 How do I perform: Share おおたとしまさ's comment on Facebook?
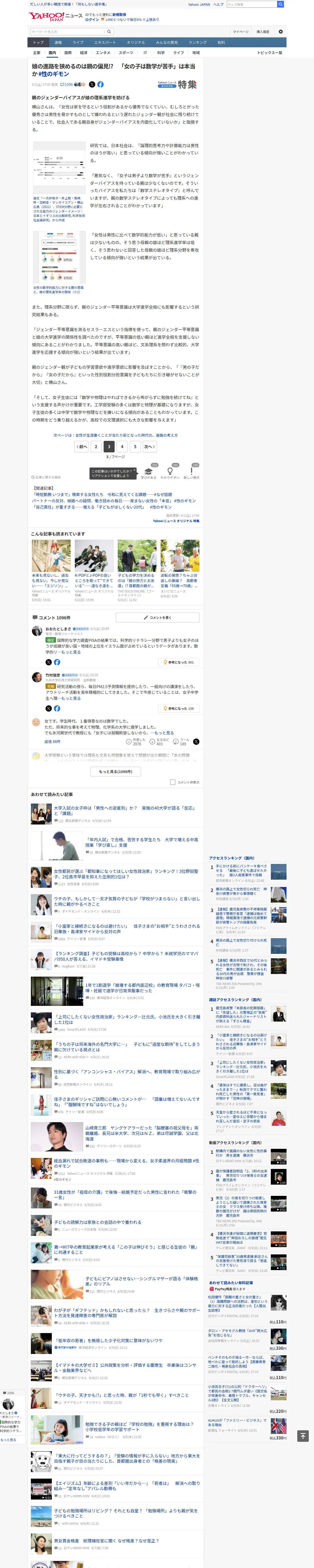tap(57, 662)
